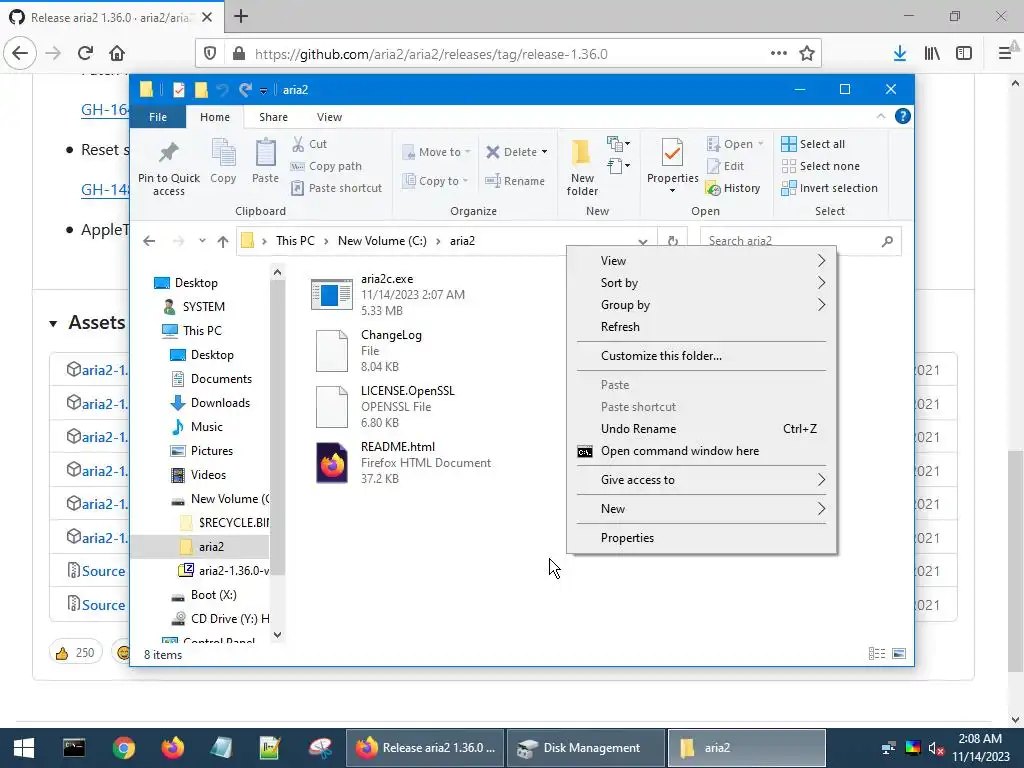
Task: Open recent locations dropdown arrow
Action: (202, 241)
